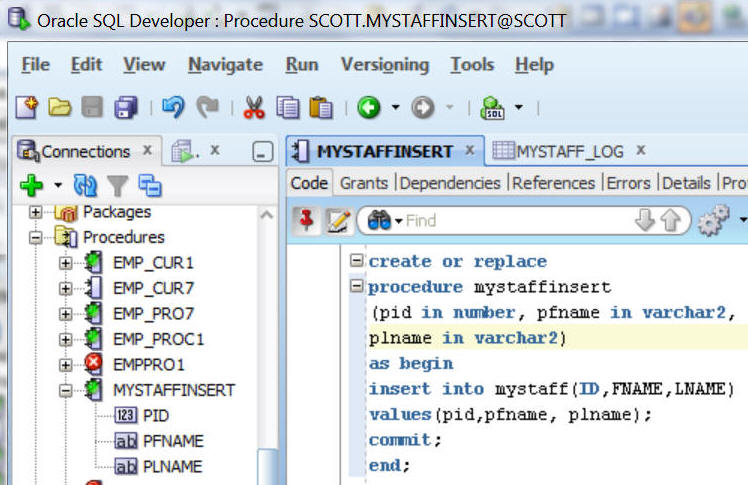Click the gray Forward navigation icon
The width and height of the screenshot is (748, 485).
(423, 107)
